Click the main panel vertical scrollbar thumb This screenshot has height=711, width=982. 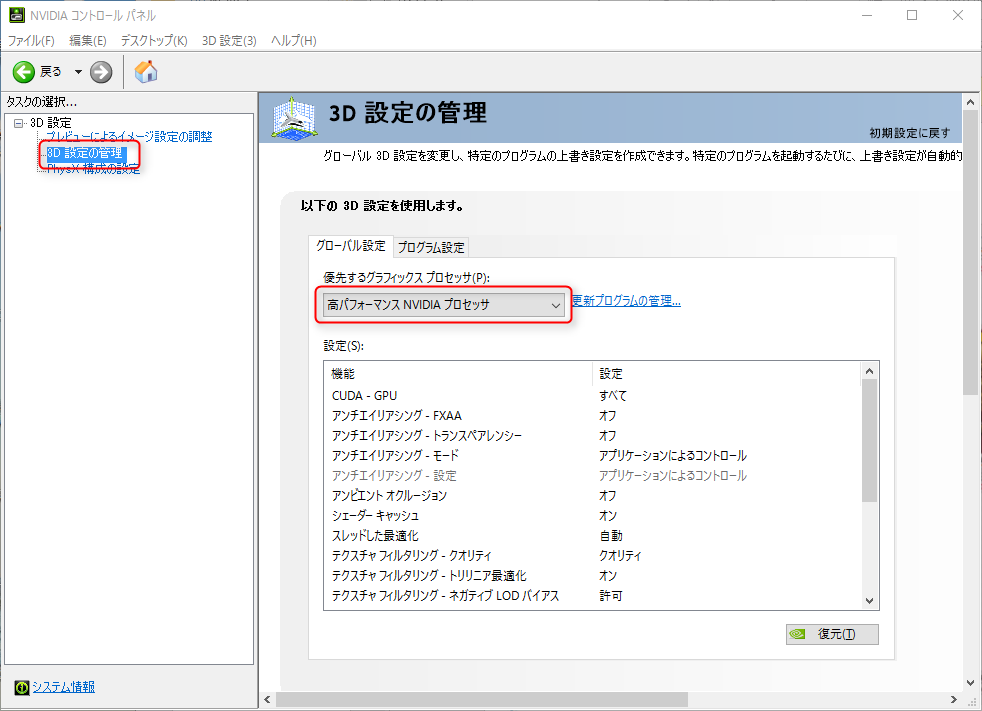tap(971, 252)
